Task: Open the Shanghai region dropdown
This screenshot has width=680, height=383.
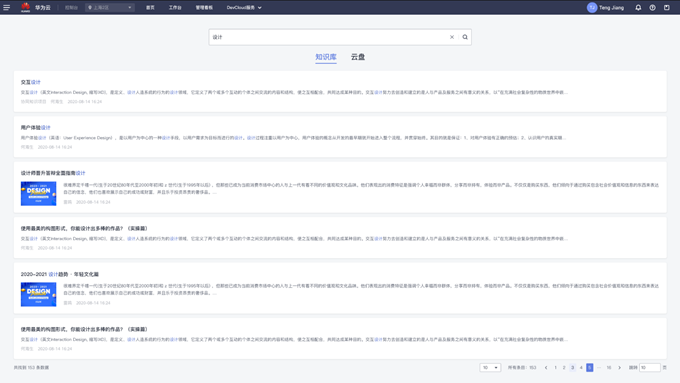Action: pyautogui.click(x=110, y=7)
